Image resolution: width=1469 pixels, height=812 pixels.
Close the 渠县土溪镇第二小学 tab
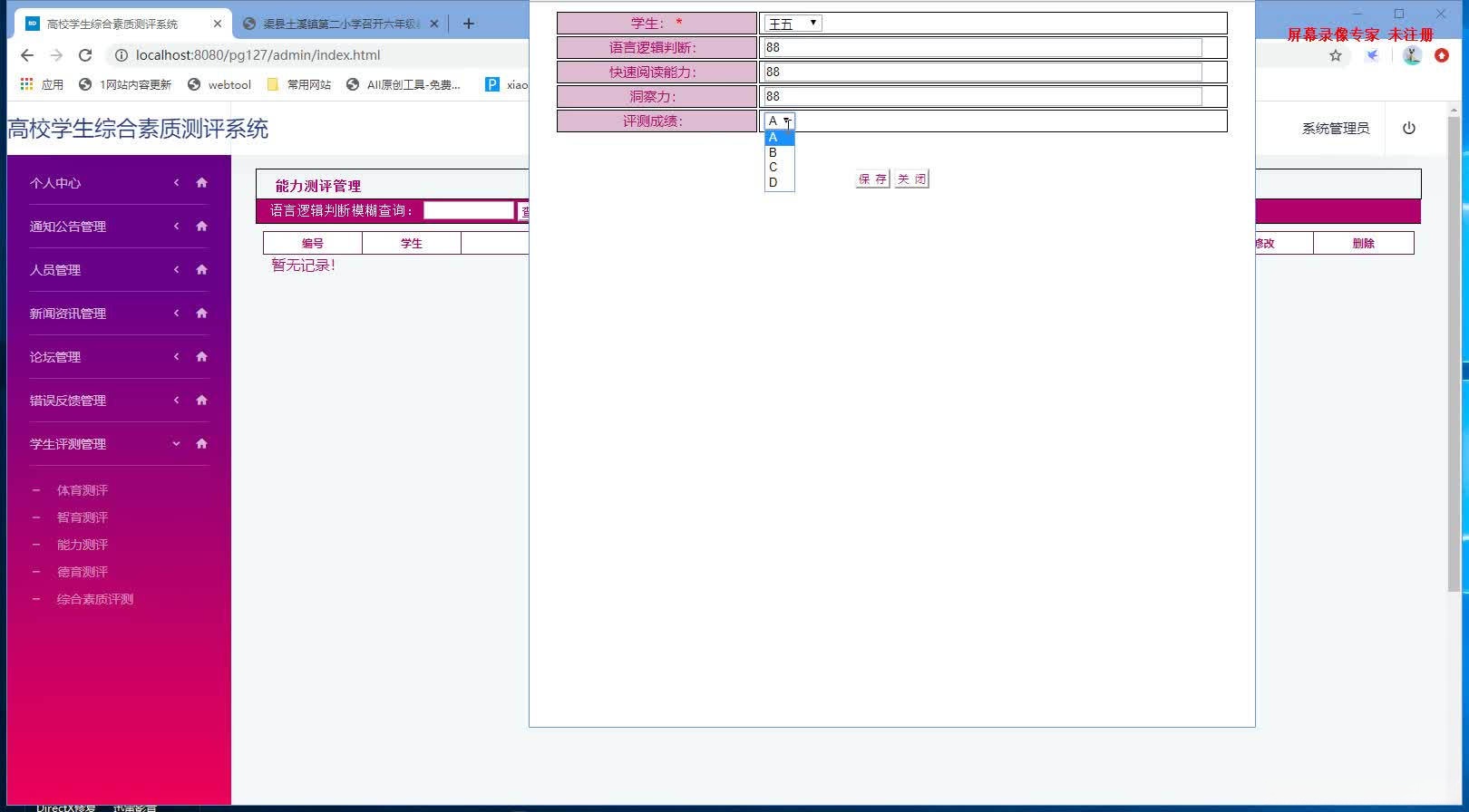434,24
